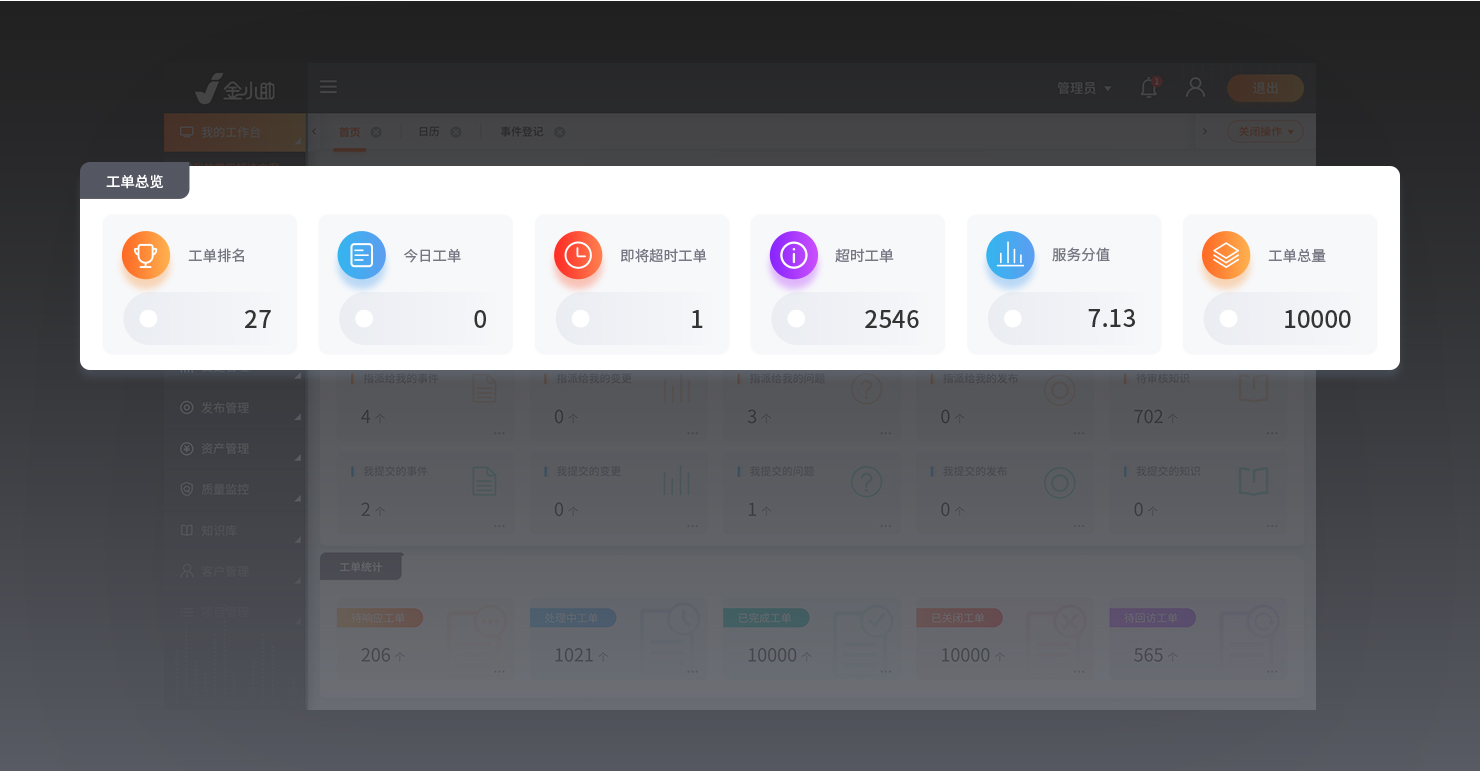Click the trophy icon for 工单排名
This screenshot has height=771, width=1480.
pyautogui.click(x=146, y=255)
